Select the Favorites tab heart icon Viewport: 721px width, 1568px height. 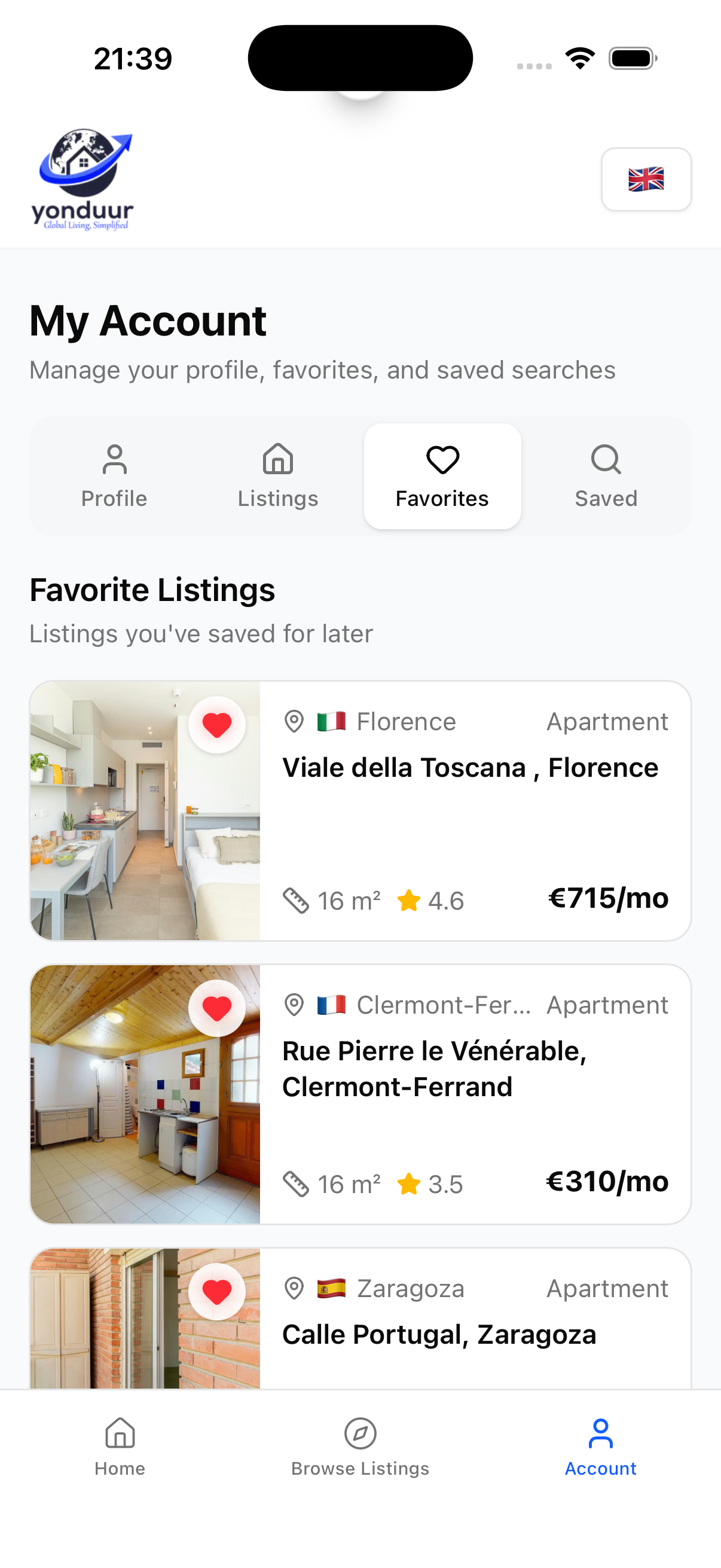coord(442,460)
